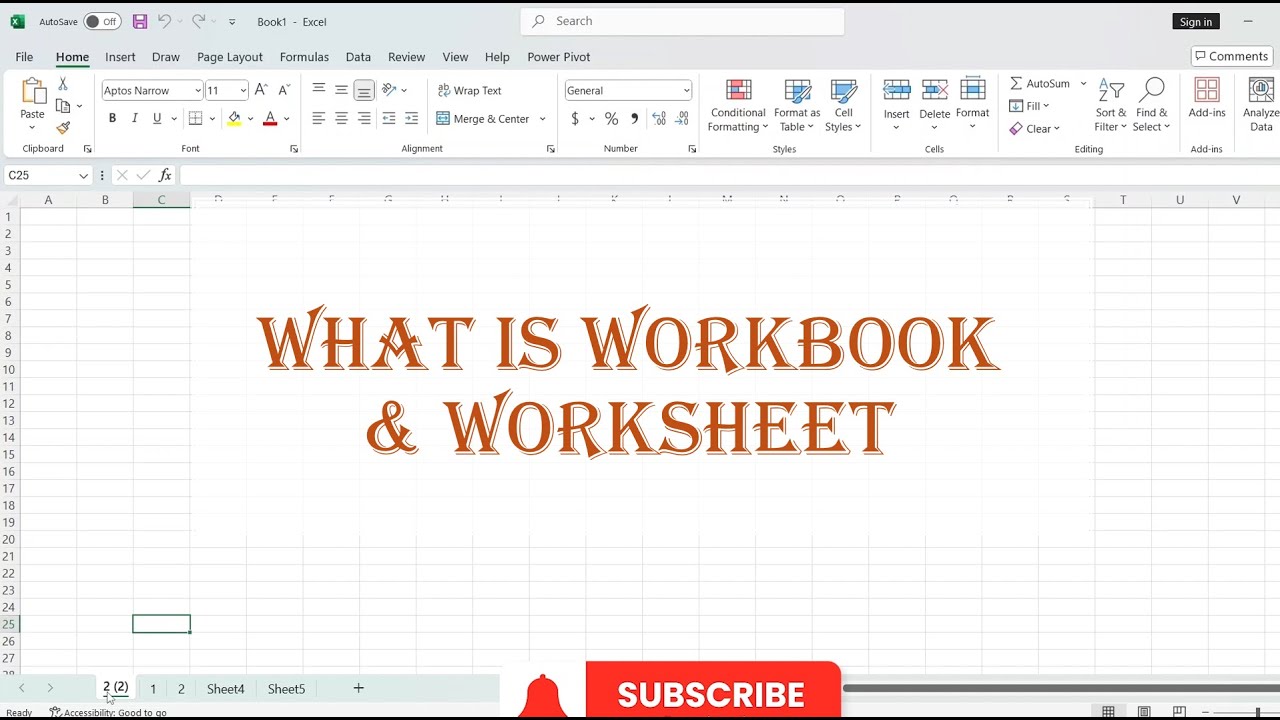Decrease decimal places

[x=682, y=118]
